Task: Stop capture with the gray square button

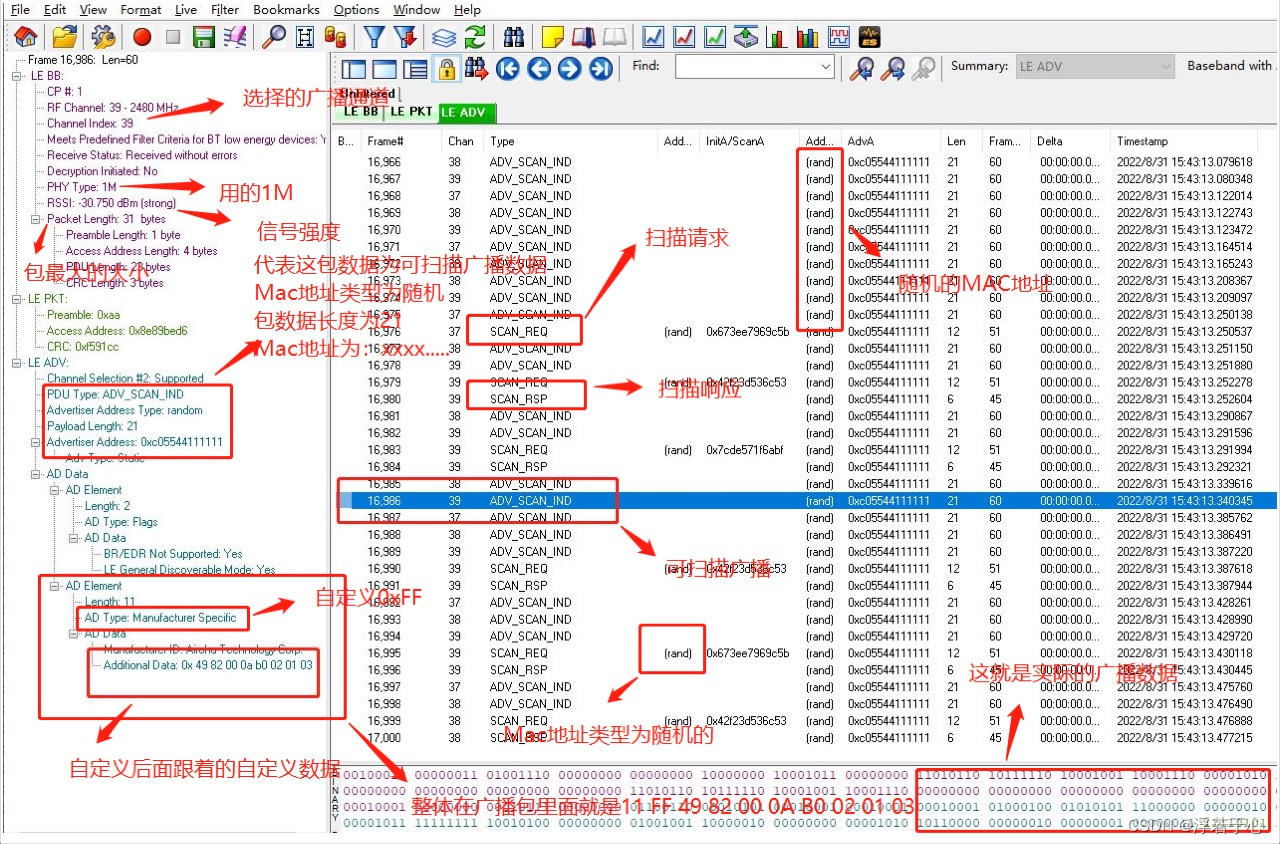Action: click(173, 37)
